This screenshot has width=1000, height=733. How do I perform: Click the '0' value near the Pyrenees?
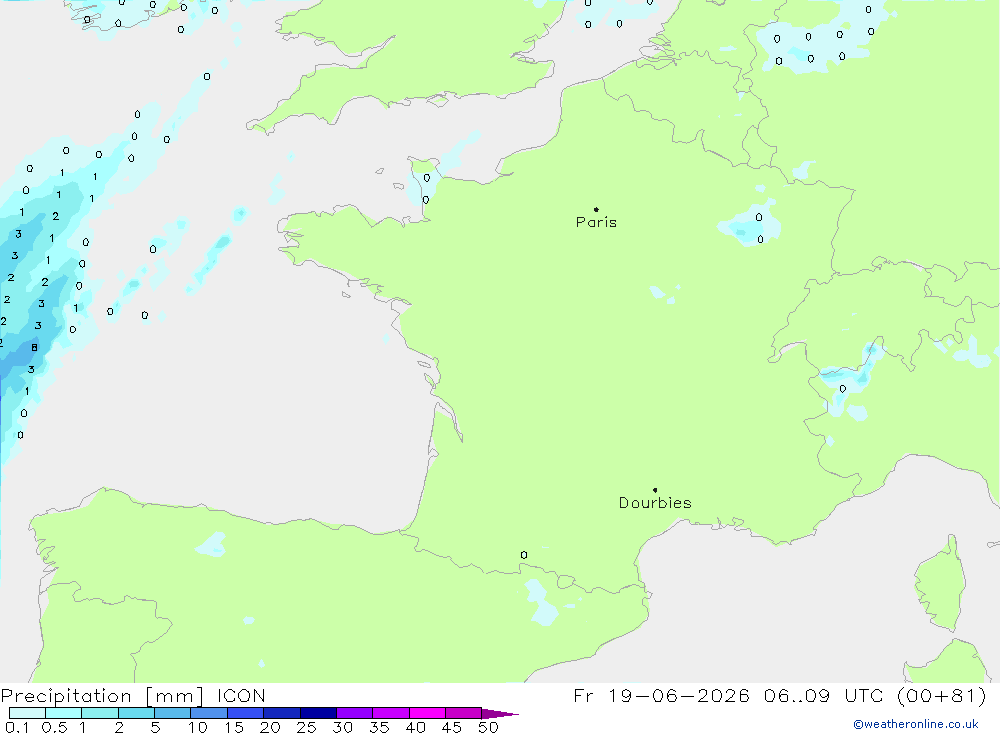pyautogui.click(x=524, y=555)
